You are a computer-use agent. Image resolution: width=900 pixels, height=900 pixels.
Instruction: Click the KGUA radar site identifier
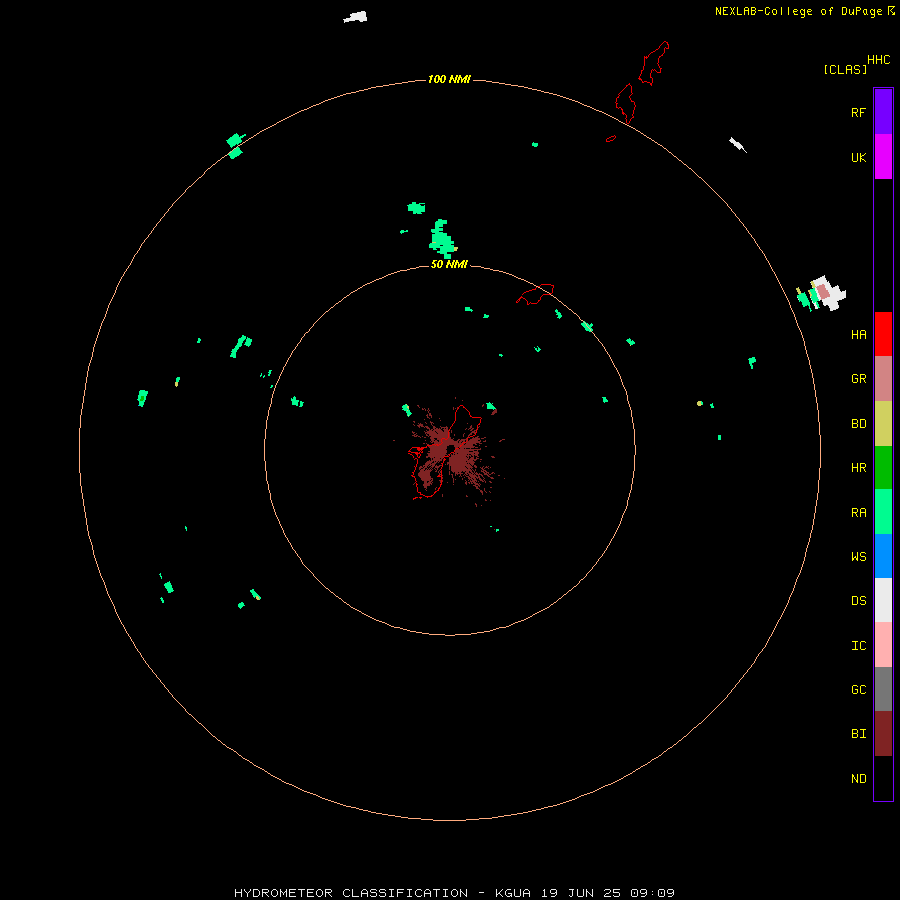(x=513, y=893)
